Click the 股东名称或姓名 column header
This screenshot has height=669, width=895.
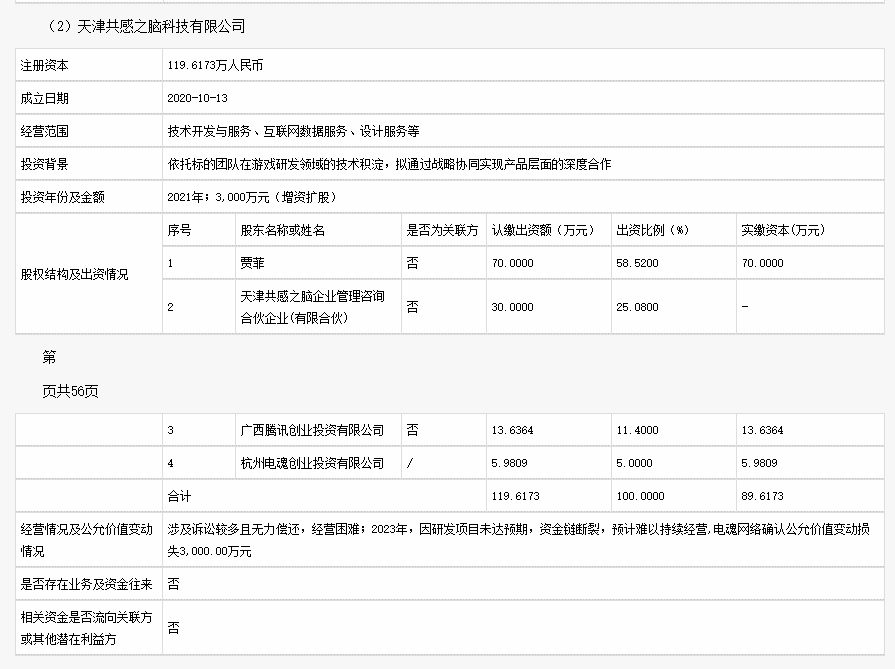[x=283, y=230]
